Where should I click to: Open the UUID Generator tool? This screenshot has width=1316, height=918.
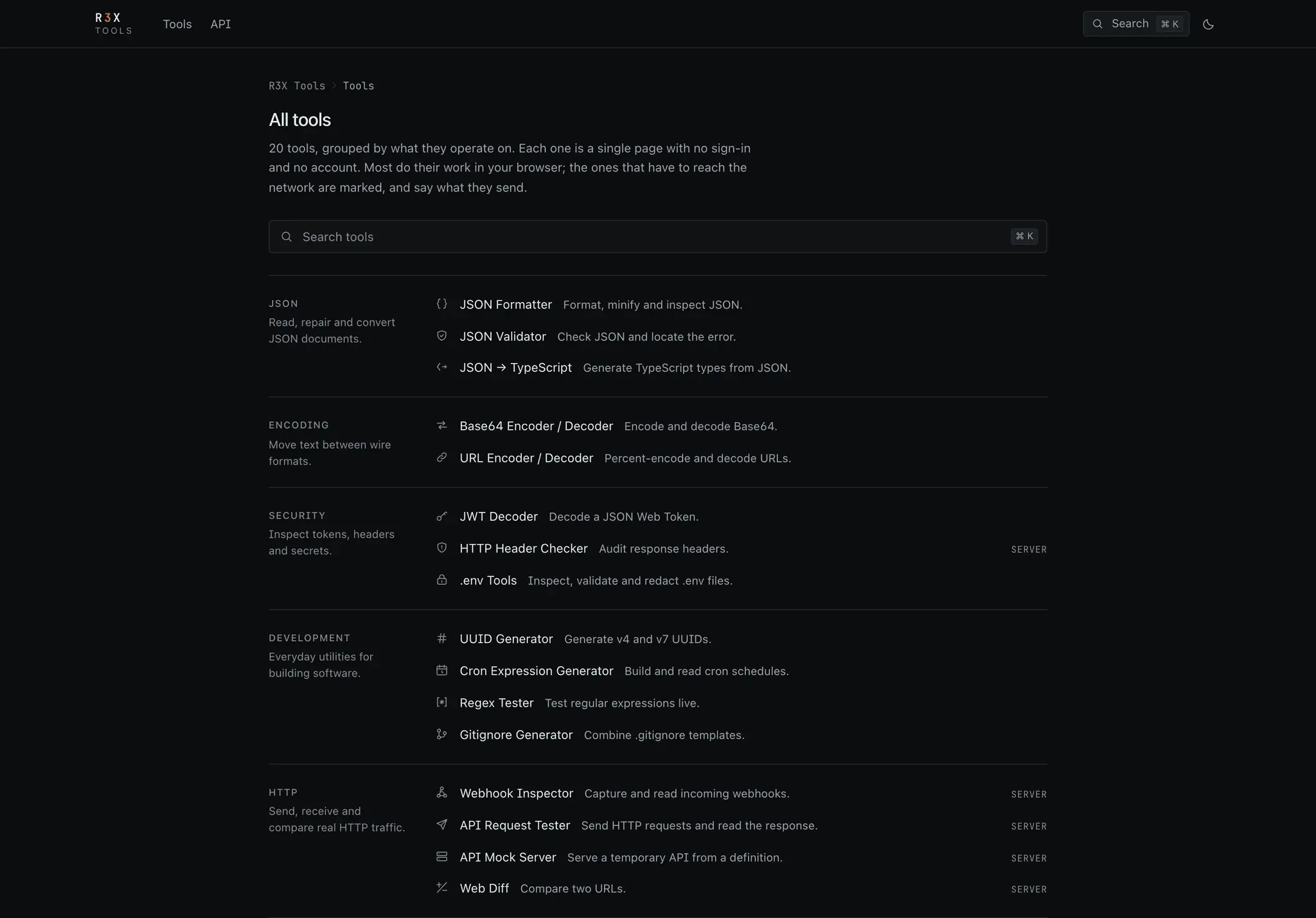[506, 639]
